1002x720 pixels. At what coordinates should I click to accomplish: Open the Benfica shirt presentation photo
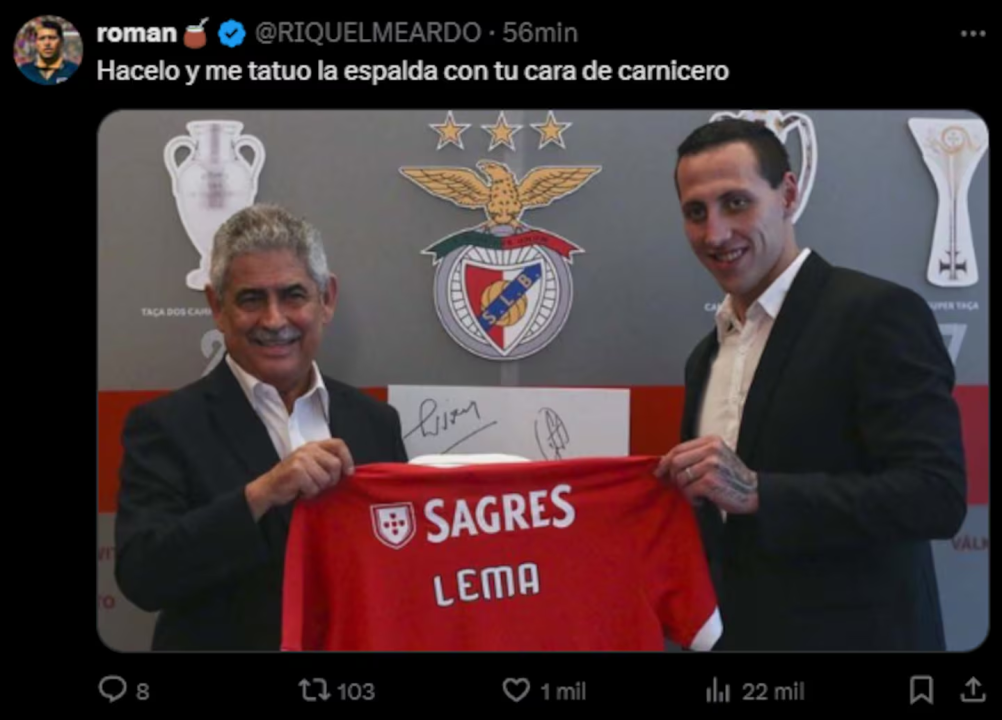[543, 381]
